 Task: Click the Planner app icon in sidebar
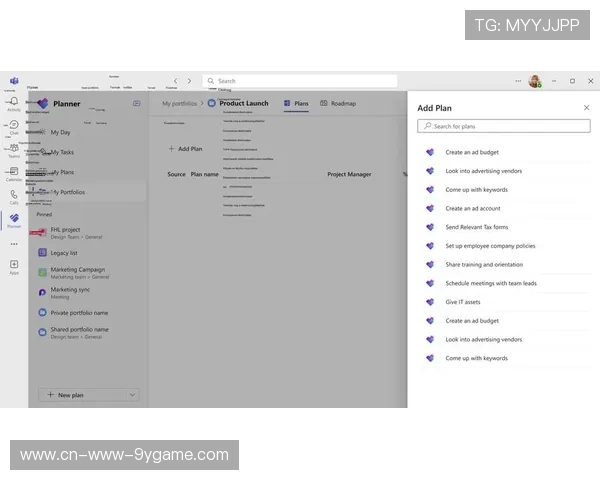[14, 219]
